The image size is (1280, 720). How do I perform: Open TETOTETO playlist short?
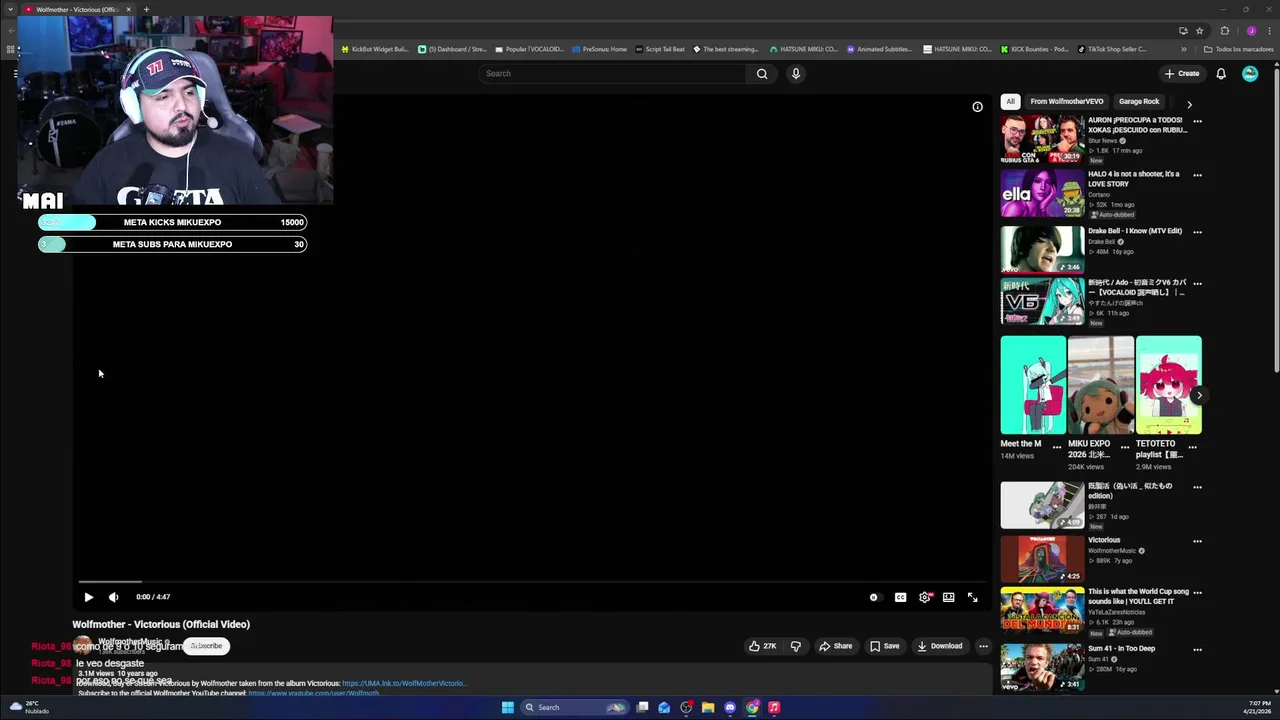[1169, 385]
